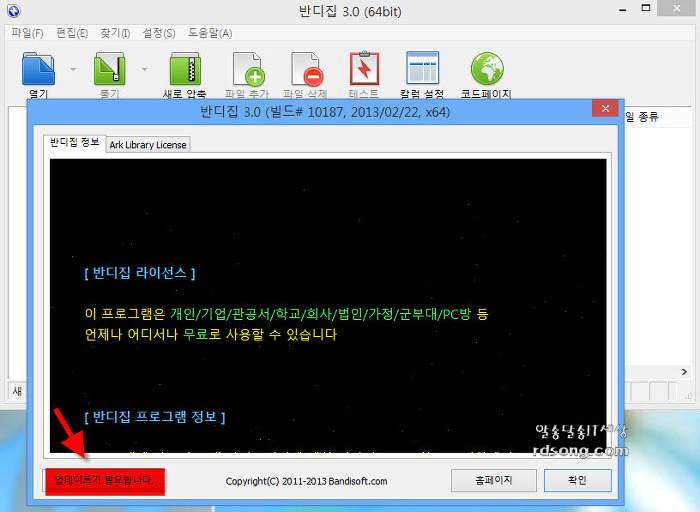
Task: Click the 풀기 (Extract) toolbar icon
Action: (109, 69)
